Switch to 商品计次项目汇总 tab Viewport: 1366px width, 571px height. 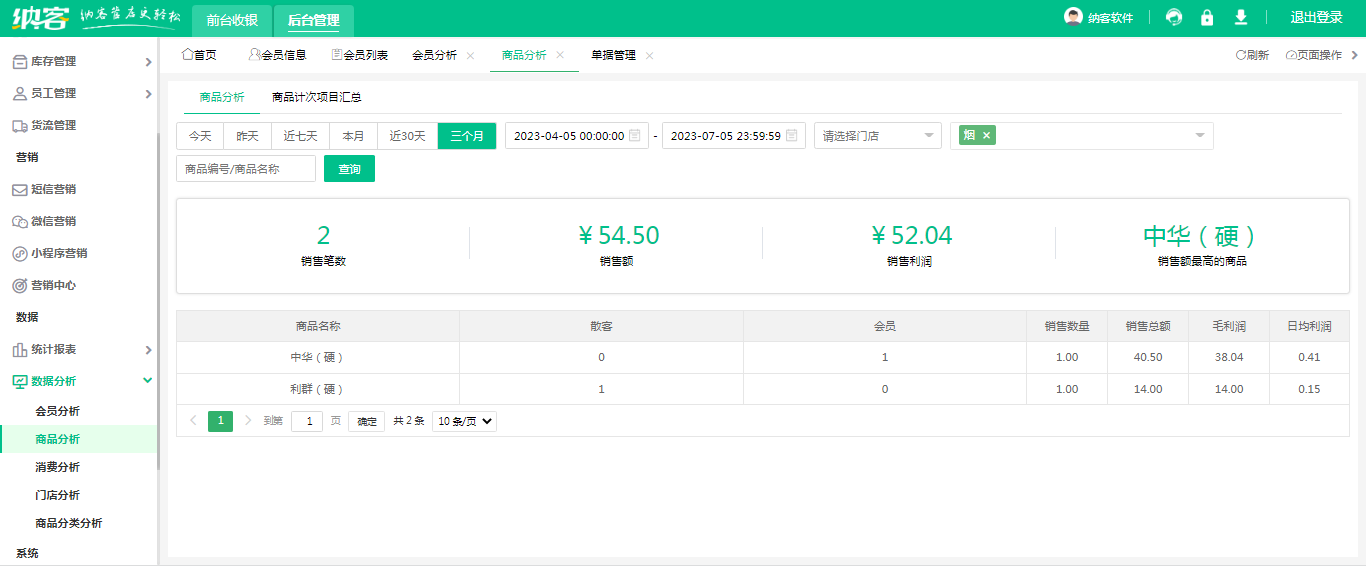tap(316, 97)
